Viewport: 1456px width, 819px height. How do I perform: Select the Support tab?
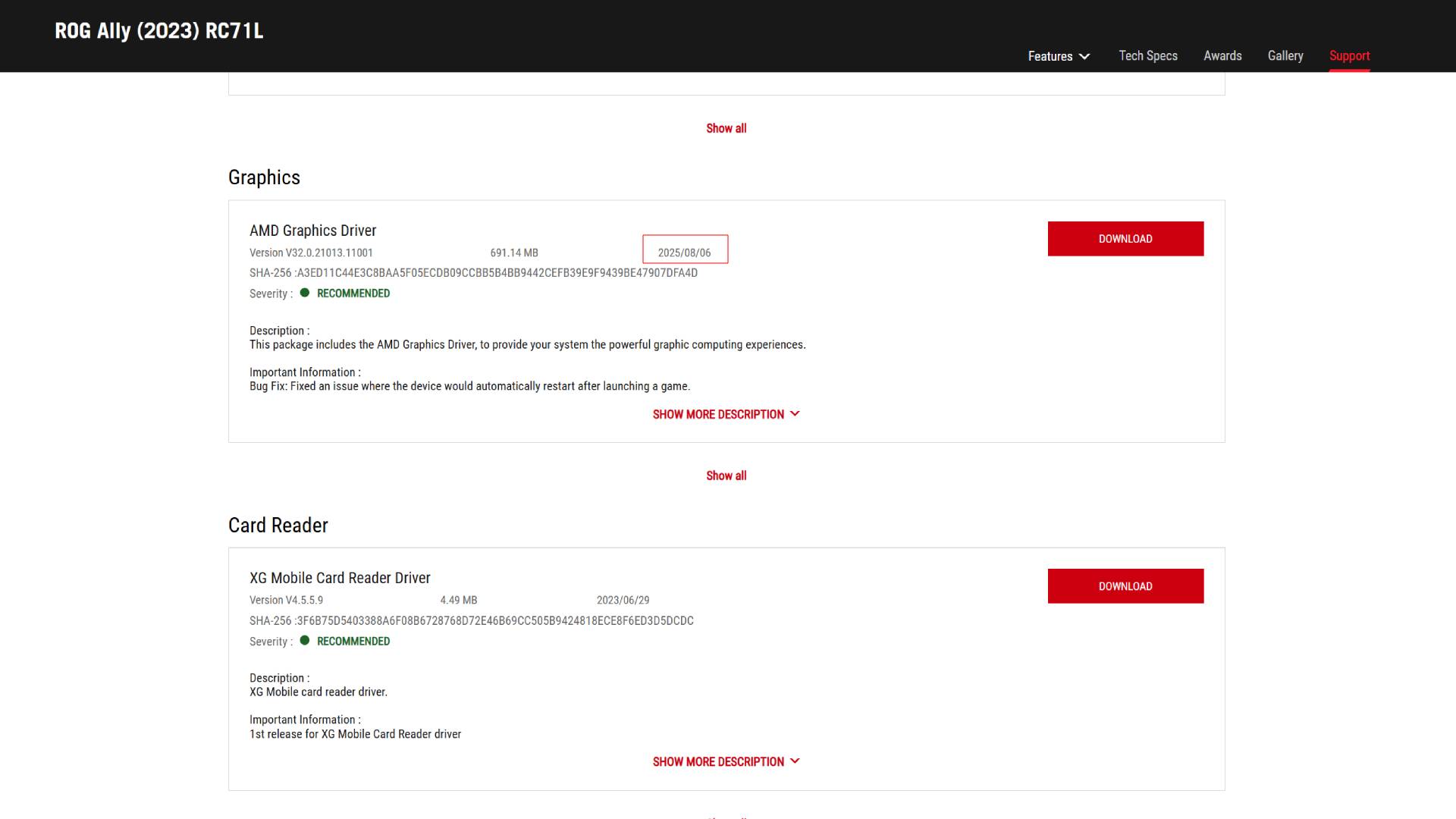1349,55
